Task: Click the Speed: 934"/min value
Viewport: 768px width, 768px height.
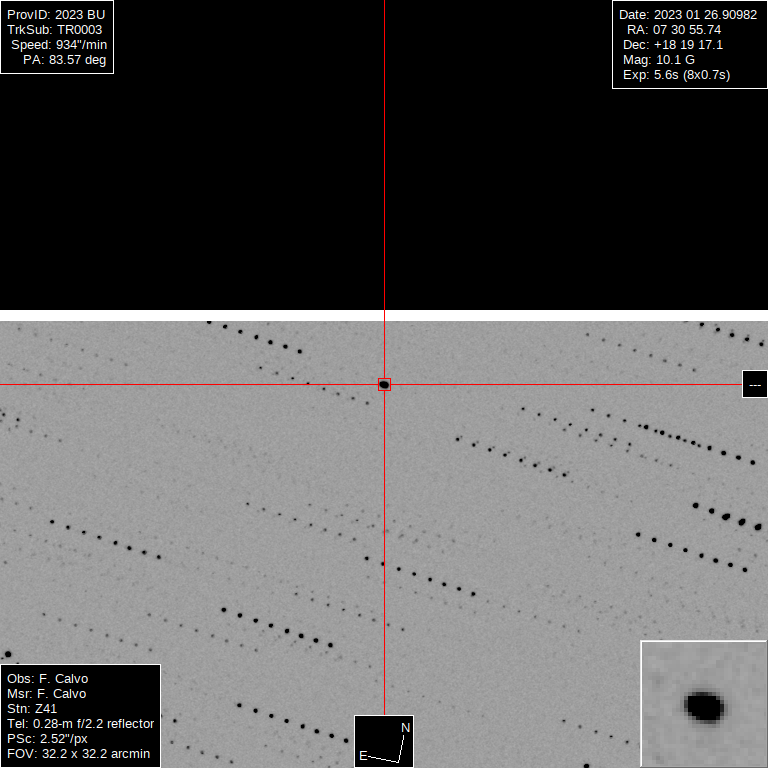Action: [59, 45]
